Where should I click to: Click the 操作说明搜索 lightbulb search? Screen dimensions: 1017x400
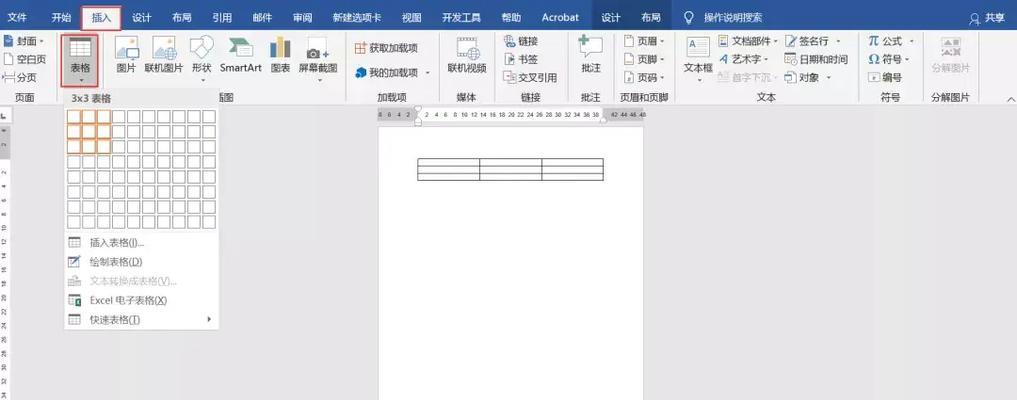pyautogui.click(x=724, y=18)
